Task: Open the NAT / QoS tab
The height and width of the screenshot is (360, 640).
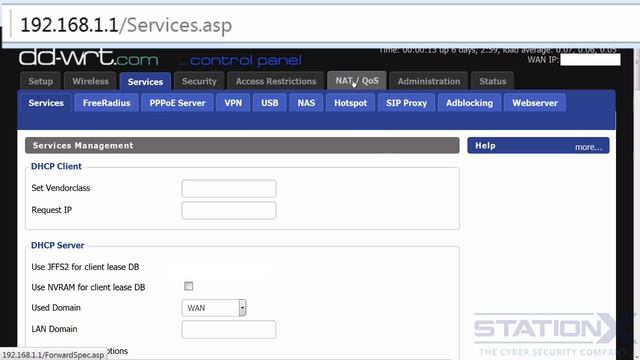Action: 357,81
